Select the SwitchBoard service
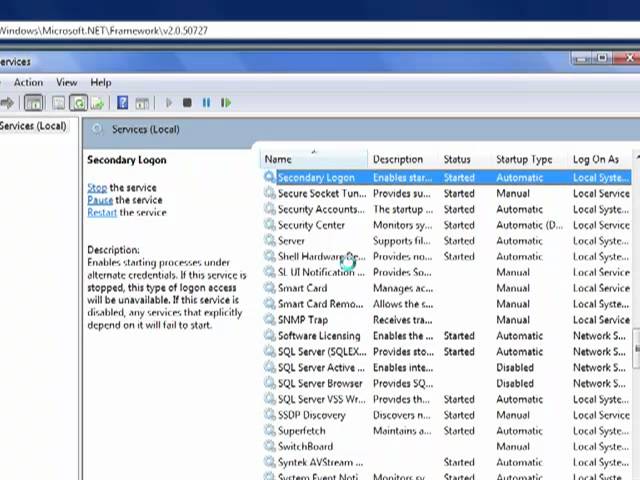640x480 pixels. tap(447, 446)
